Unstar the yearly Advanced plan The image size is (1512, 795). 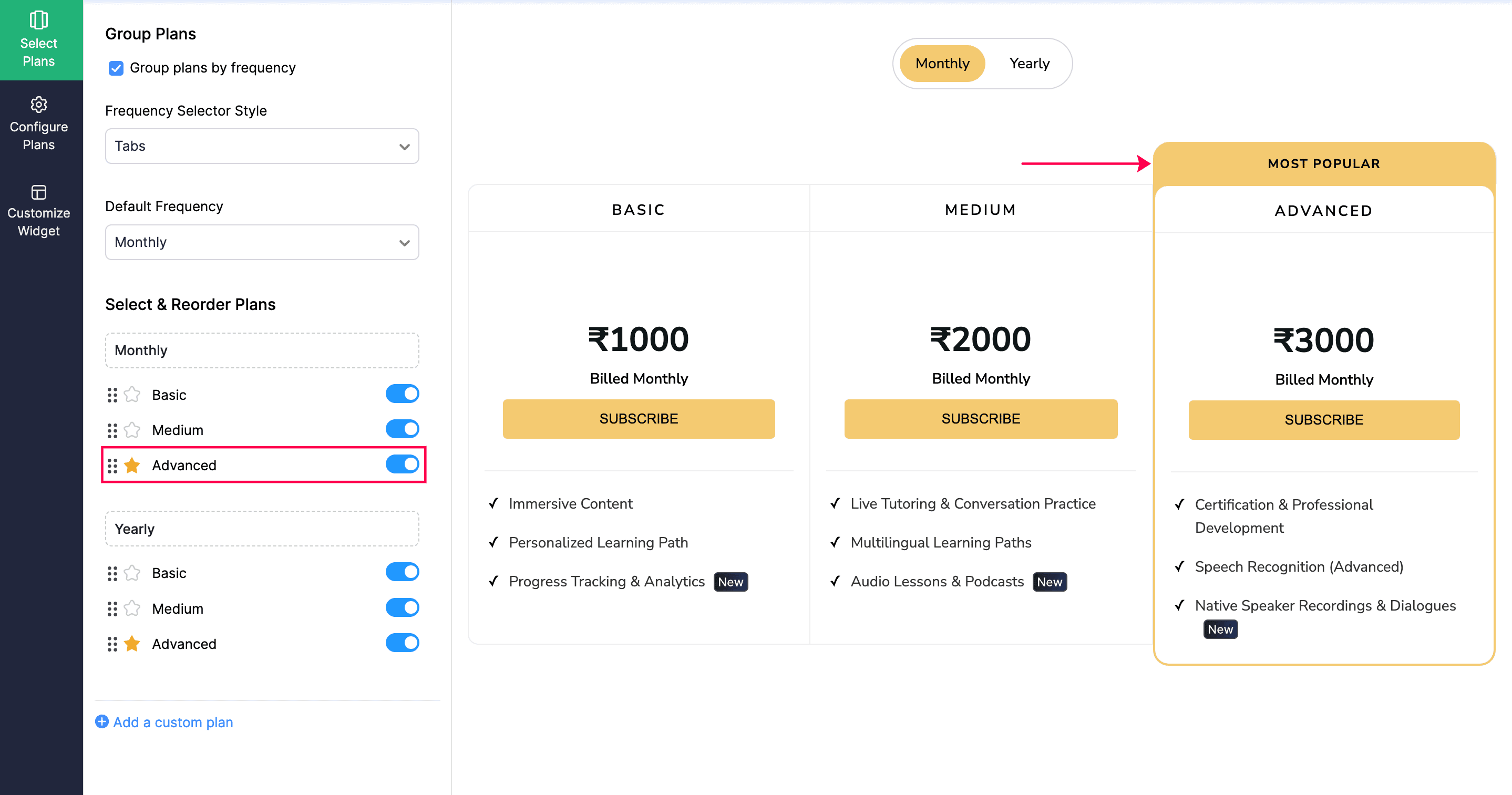pyautogui.click(x=131, y=644)
